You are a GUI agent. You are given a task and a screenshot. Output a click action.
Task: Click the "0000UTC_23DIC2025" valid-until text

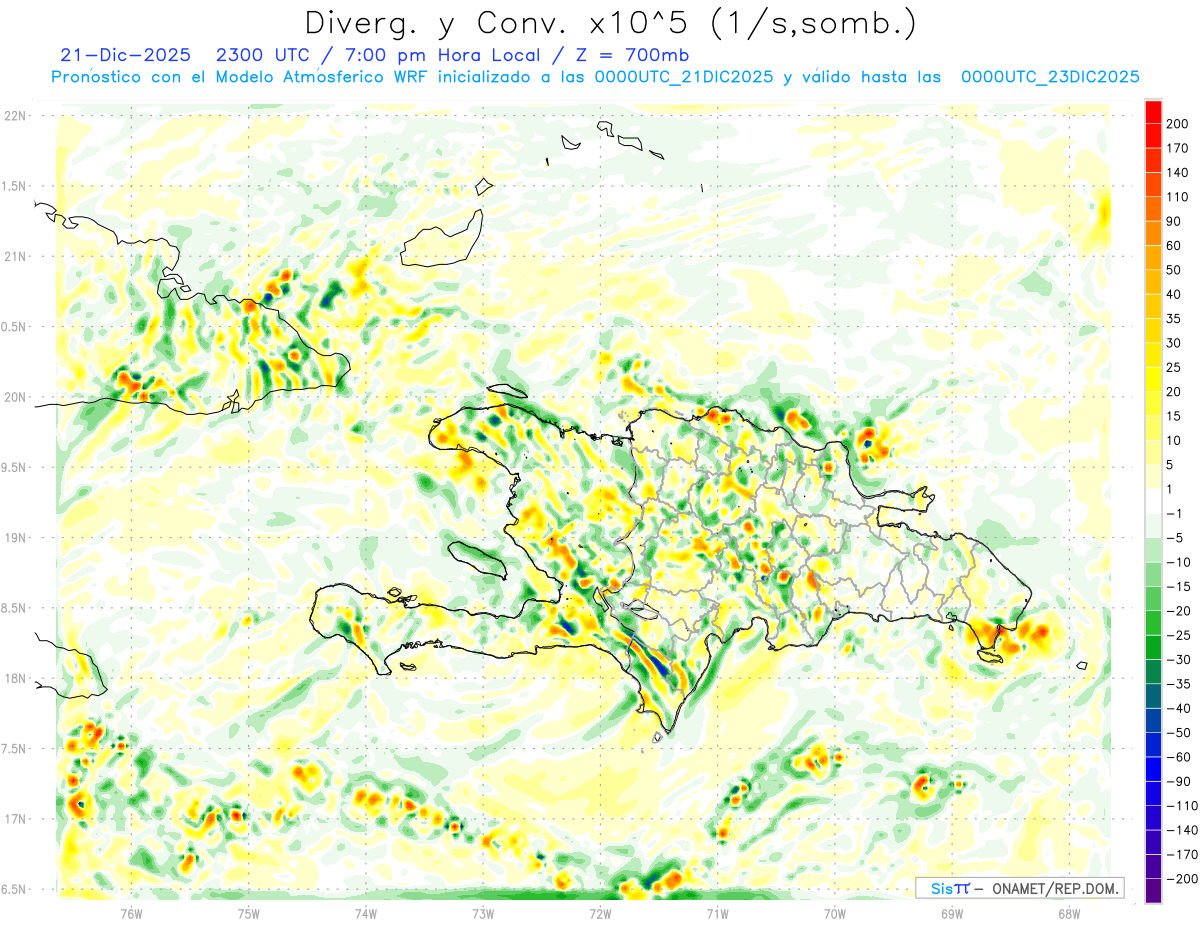point(1050,77)
